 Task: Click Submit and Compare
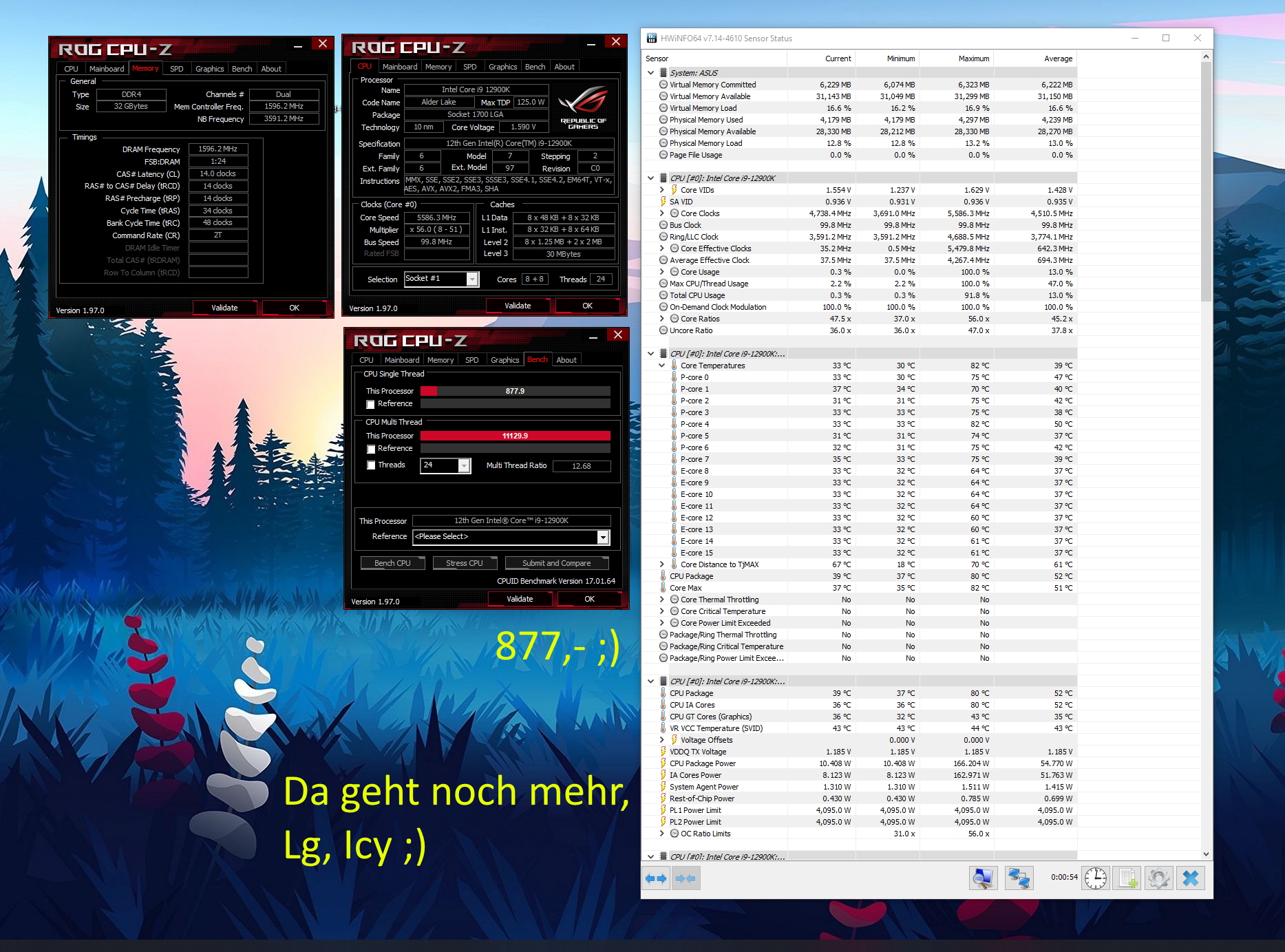(557, 563)
